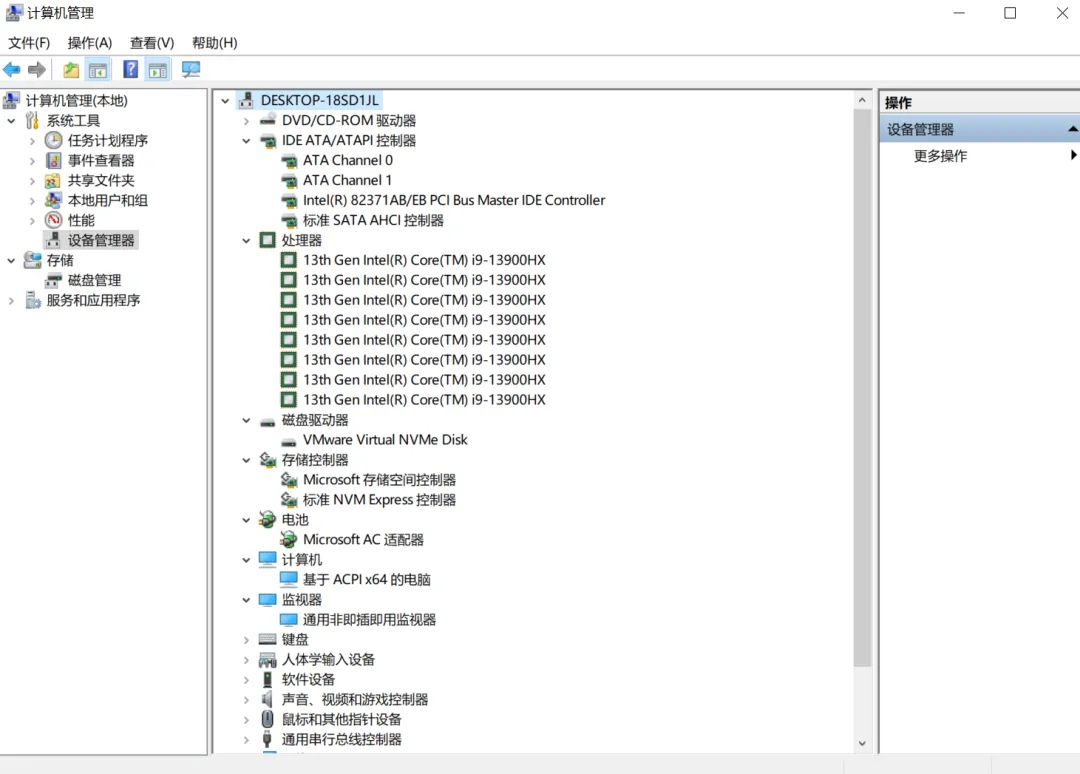Image resolution: width=1080 pixels, height=774 pixels.
Task: Select 基于 ACPI x64 的电脑
Action: [x=366, y=580]
